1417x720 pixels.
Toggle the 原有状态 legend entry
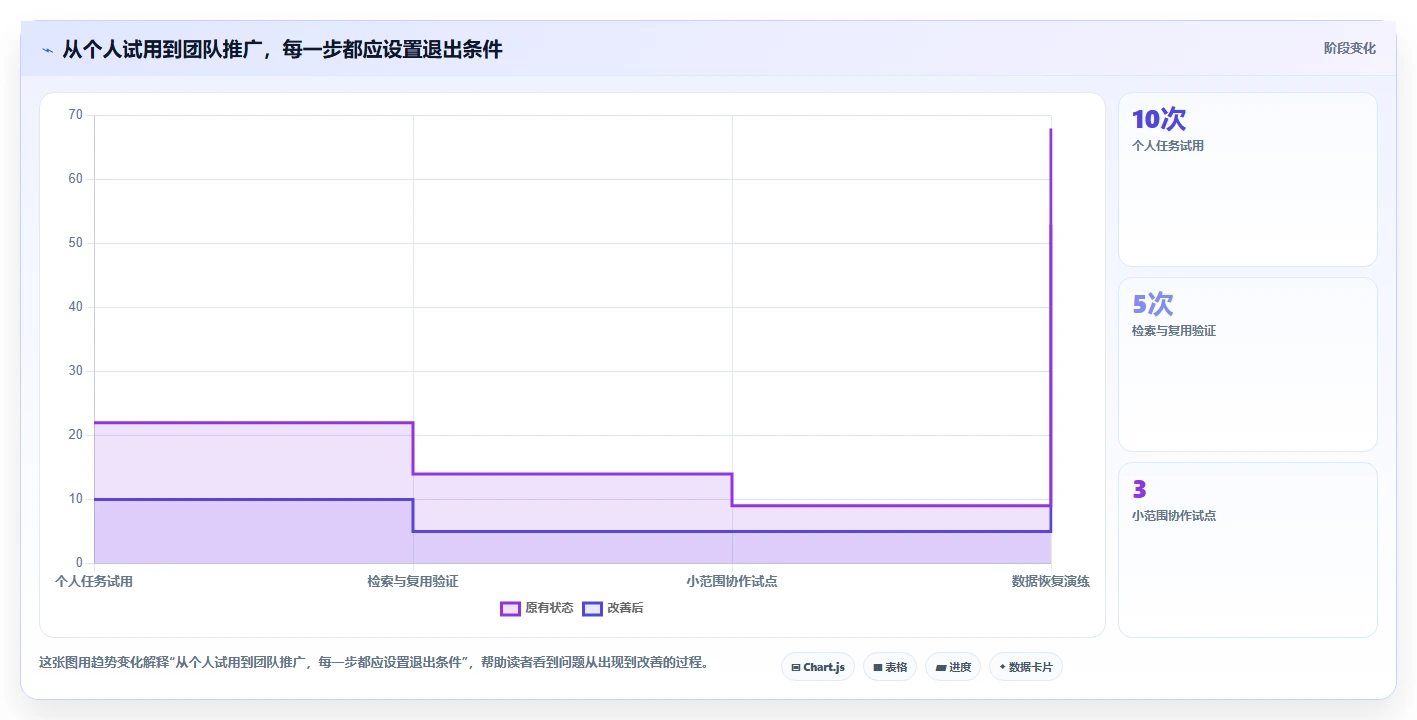[537, 608]
